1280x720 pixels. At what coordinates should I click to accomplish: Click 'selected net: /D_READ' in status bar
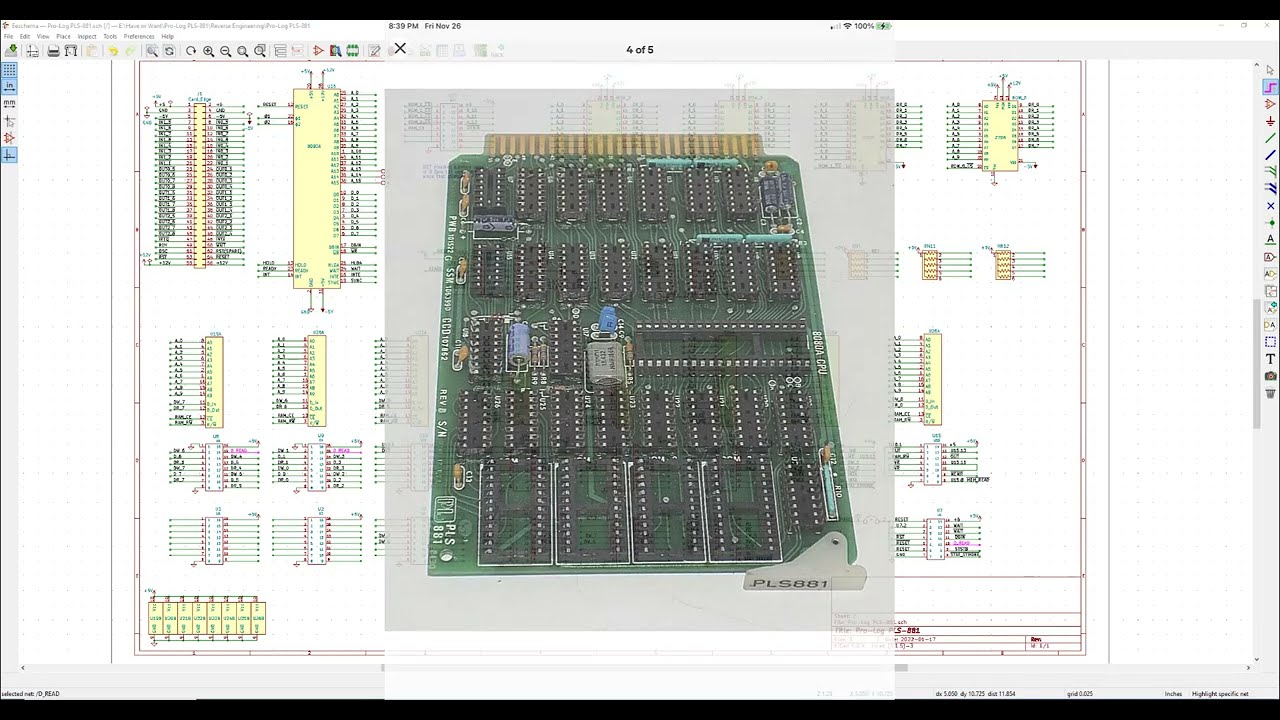[x=31, y=694]
